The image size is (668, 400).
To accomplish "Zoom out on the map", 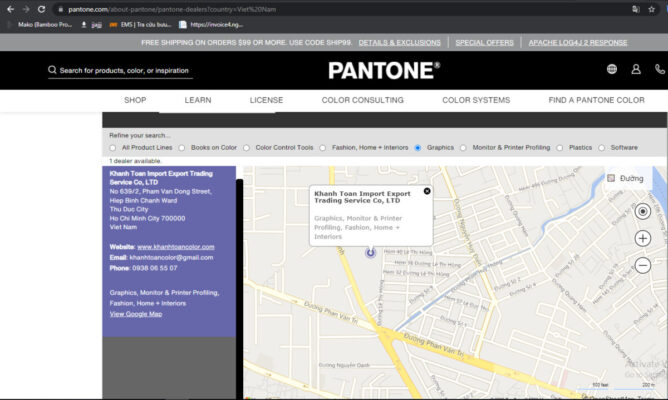I will point(642,265).
